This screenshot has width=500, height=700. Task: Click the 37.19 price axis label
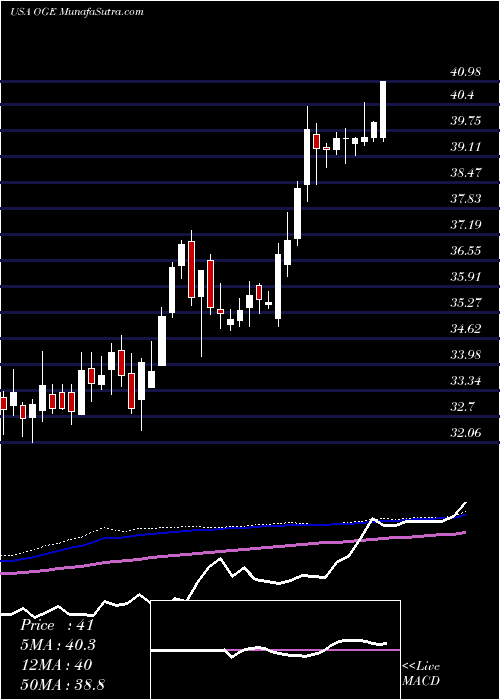[465, 224]
